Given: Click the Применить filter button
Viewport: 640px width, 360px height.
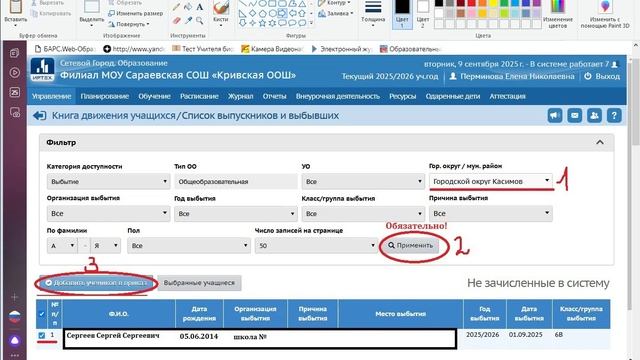Looking at the screenshot, I should point(411,246).
